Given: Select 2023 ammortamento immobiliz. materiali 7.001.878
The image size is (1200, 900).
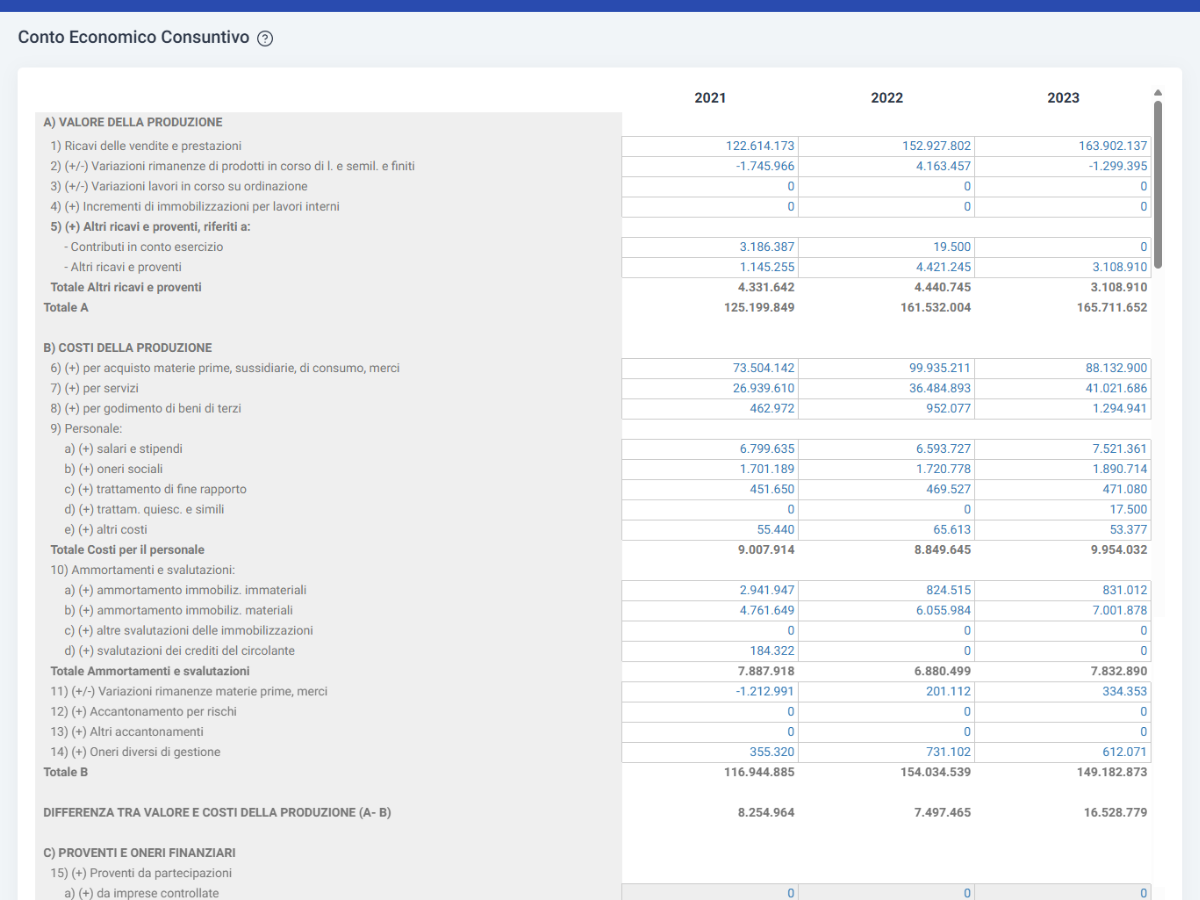Looking at the screenshot, I should tap(1063, 611).
